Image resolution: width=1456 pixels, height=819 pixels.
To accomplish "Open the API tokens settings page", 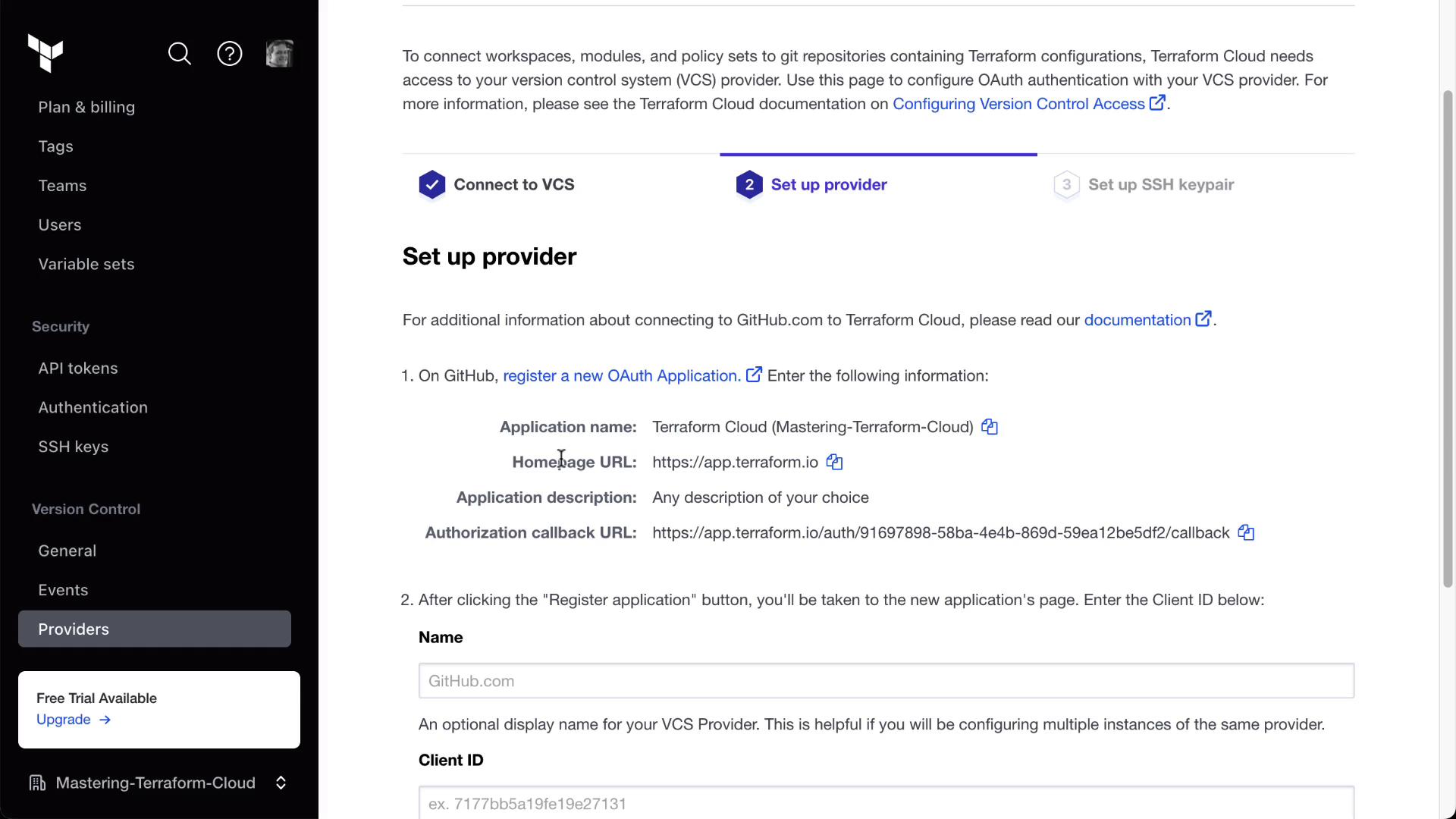I will [78, 369].
